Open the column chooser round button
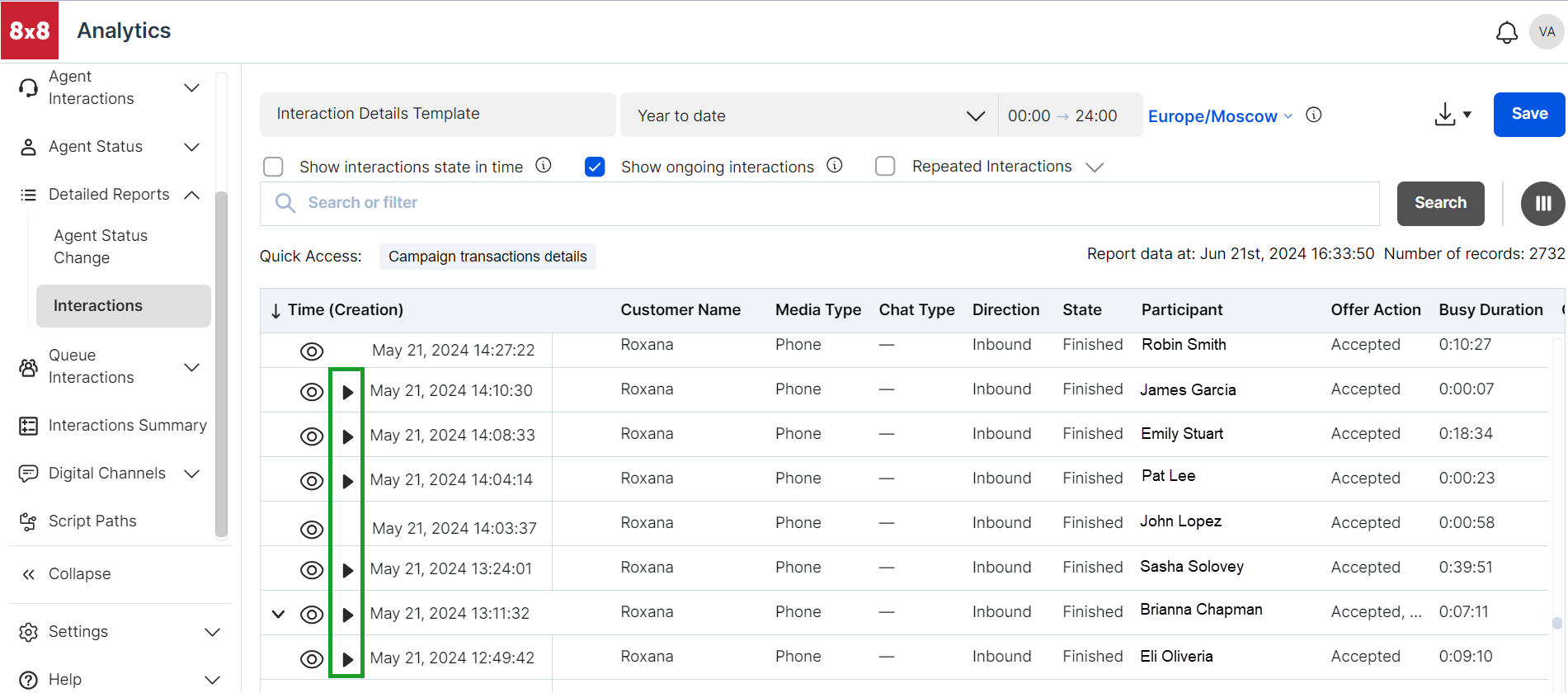The image size is (1568, 693). pos(1543,203)
